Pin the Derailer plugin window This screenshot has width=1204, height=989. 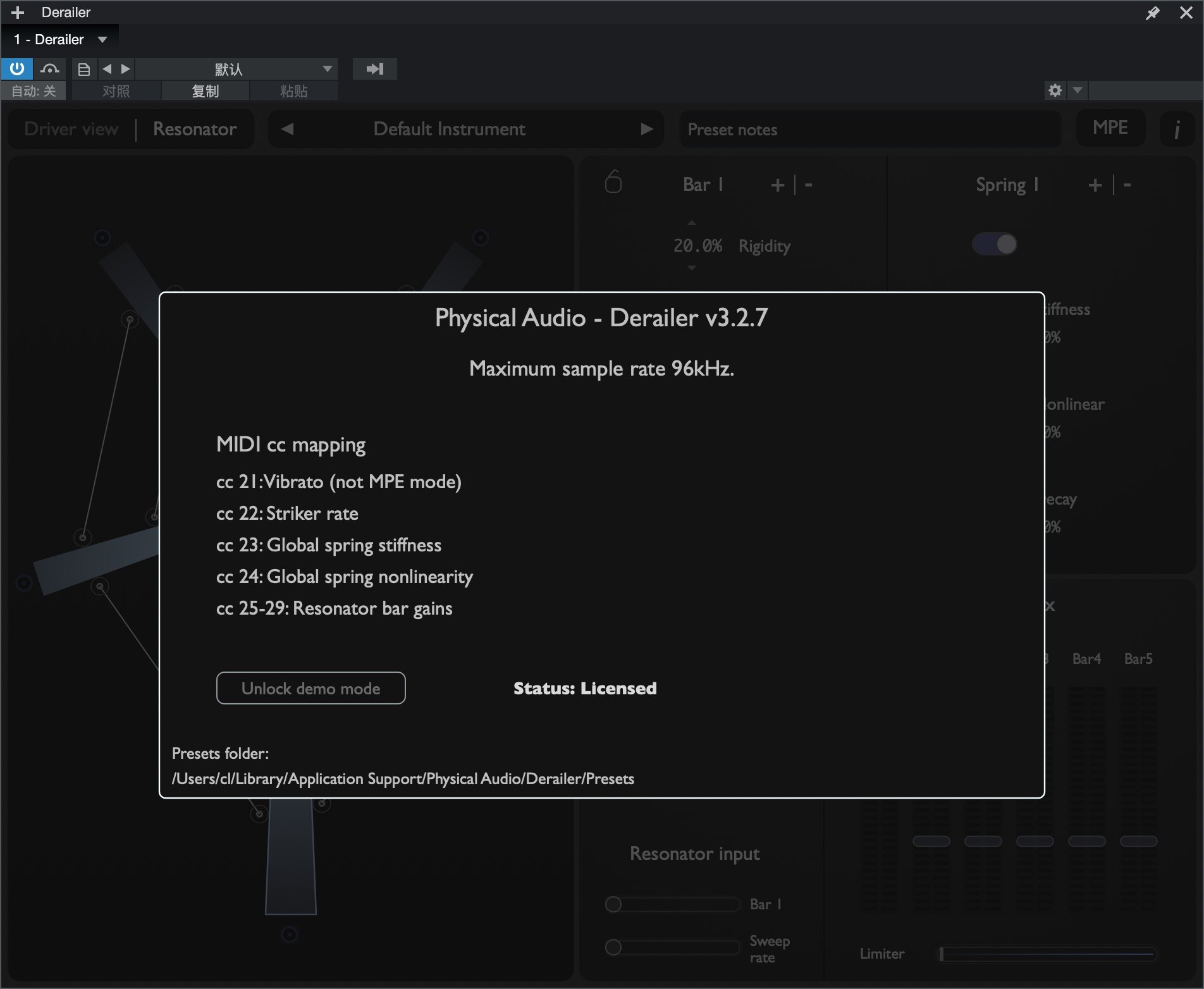[1153, 13]
